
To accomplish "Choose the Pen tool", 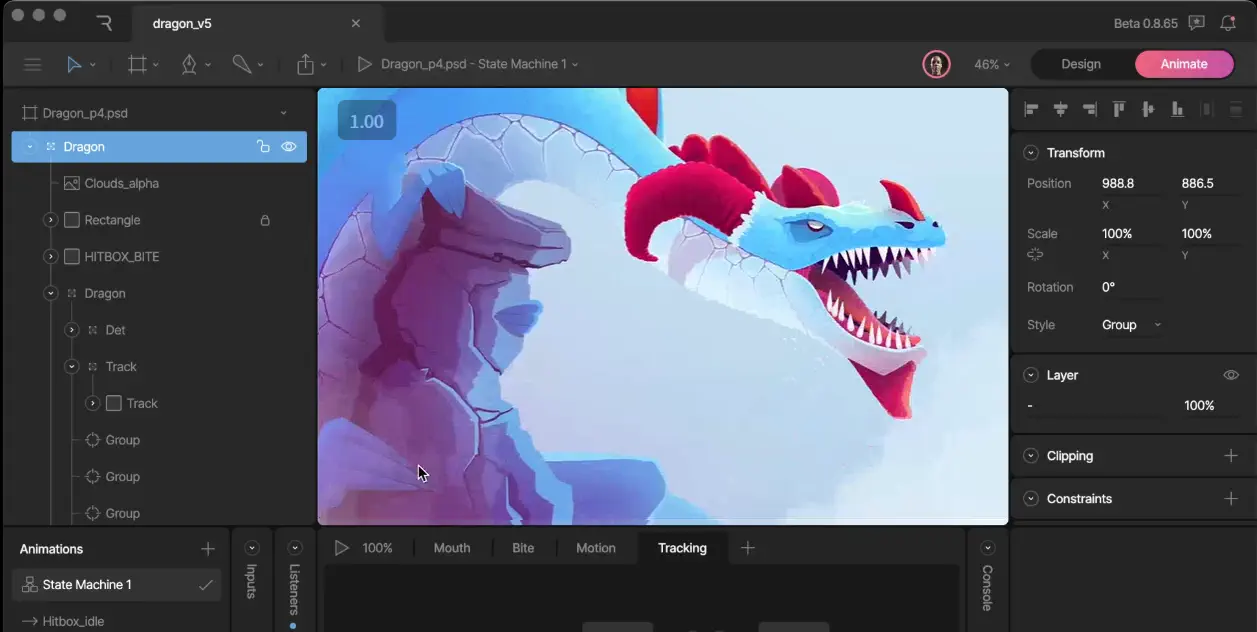I will (190, 63).
